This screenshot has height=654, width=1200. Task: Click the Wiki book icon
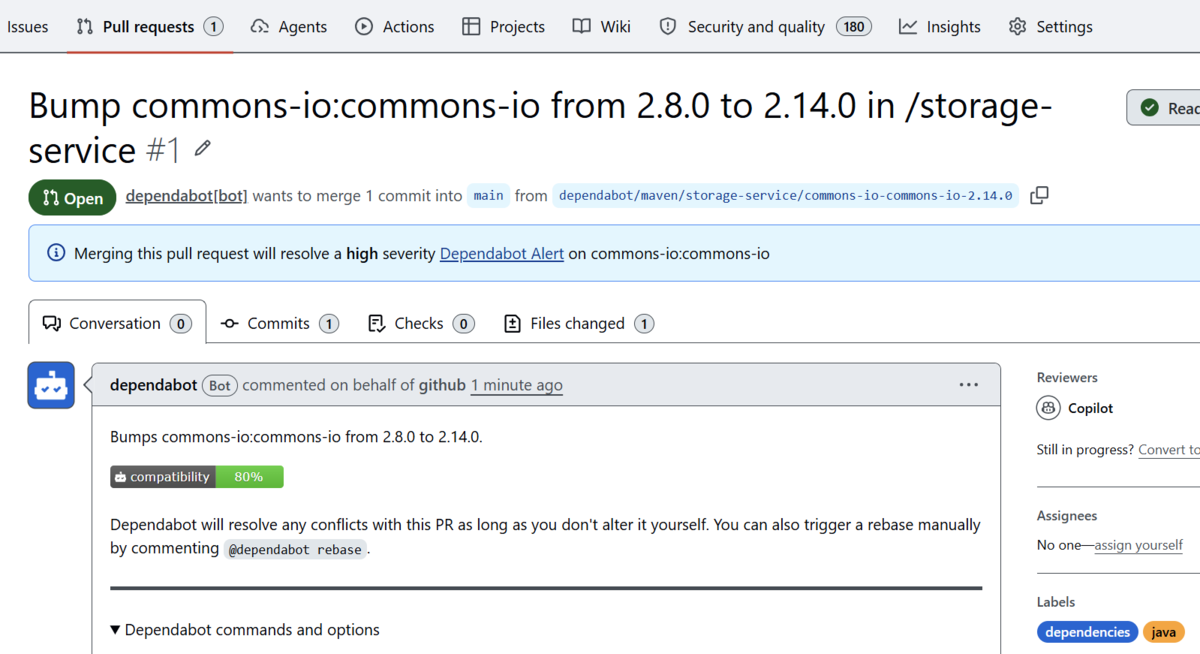pyautogui.click(x=581, y=27)
